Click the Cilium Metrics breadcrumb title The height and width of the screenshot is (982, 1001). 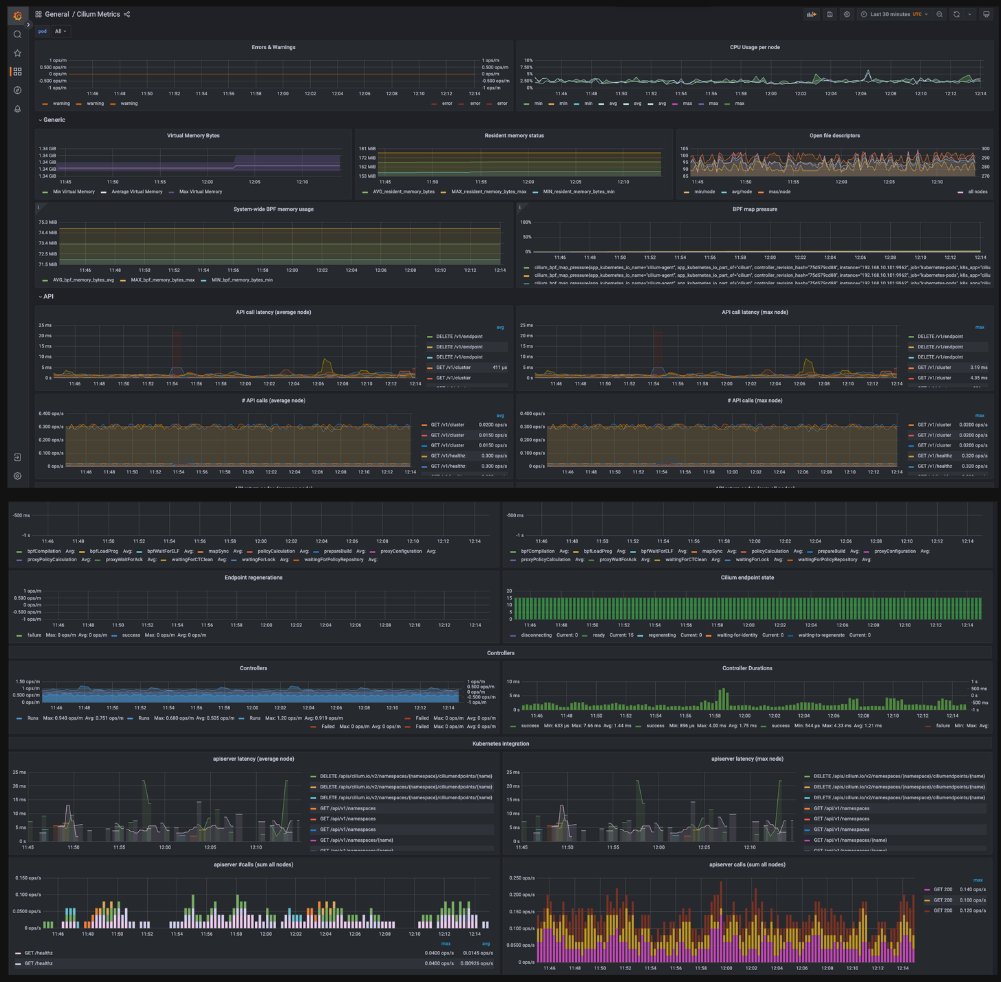pyautogui.click(x=98, y=14)
